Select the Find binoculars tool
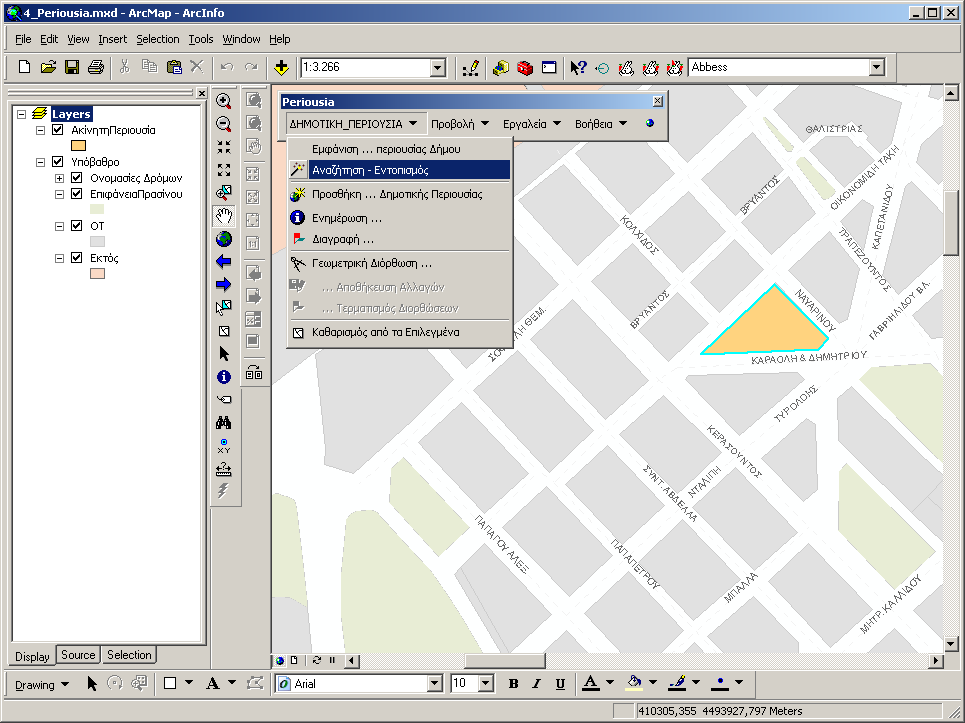The height and width of the screenshot is (723, 965). point(224,423)
